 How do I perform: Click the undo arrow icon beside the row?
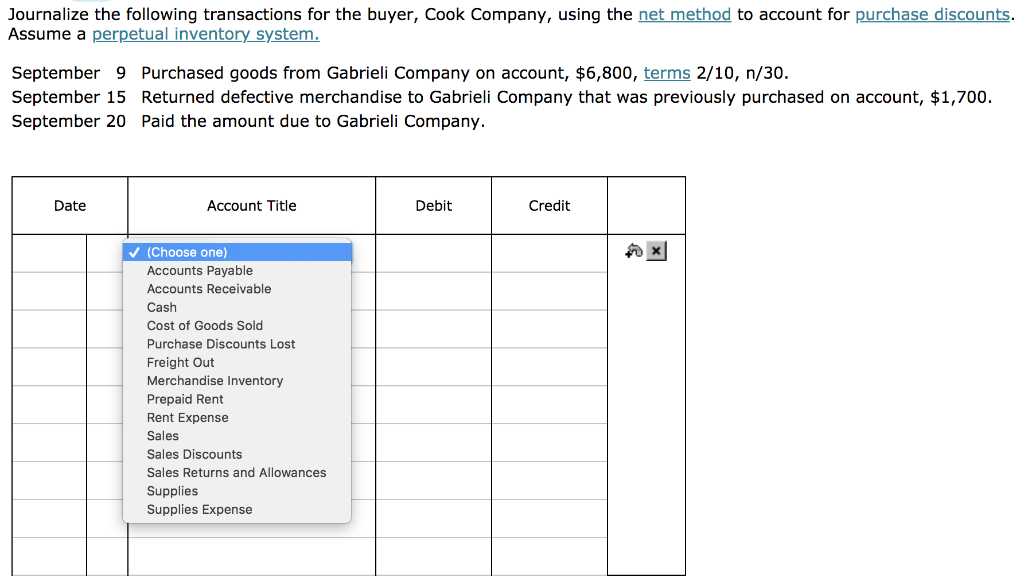(633, 251)
